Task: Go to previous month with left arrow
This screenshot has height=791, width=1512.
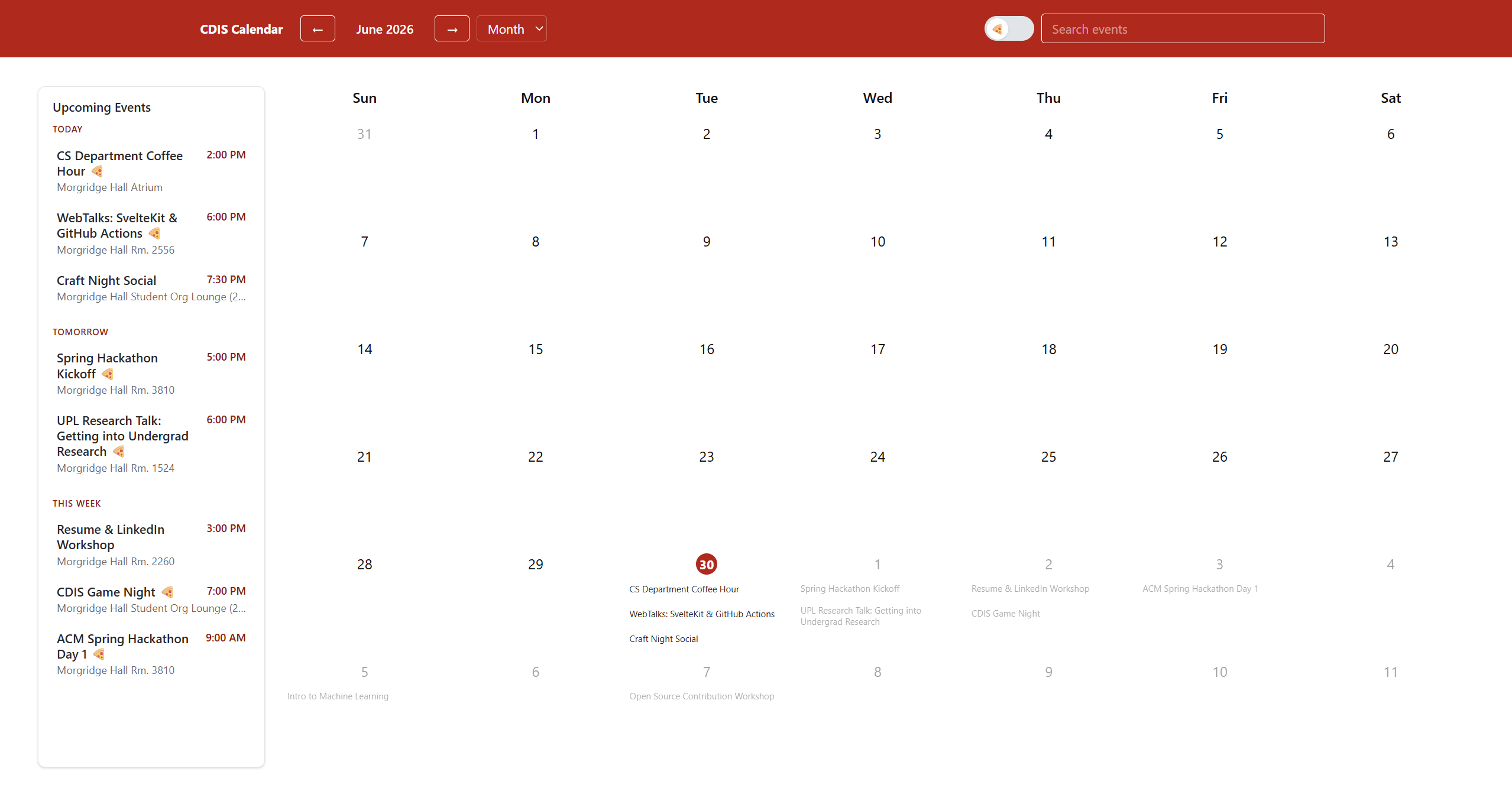Action: [318, 29]
